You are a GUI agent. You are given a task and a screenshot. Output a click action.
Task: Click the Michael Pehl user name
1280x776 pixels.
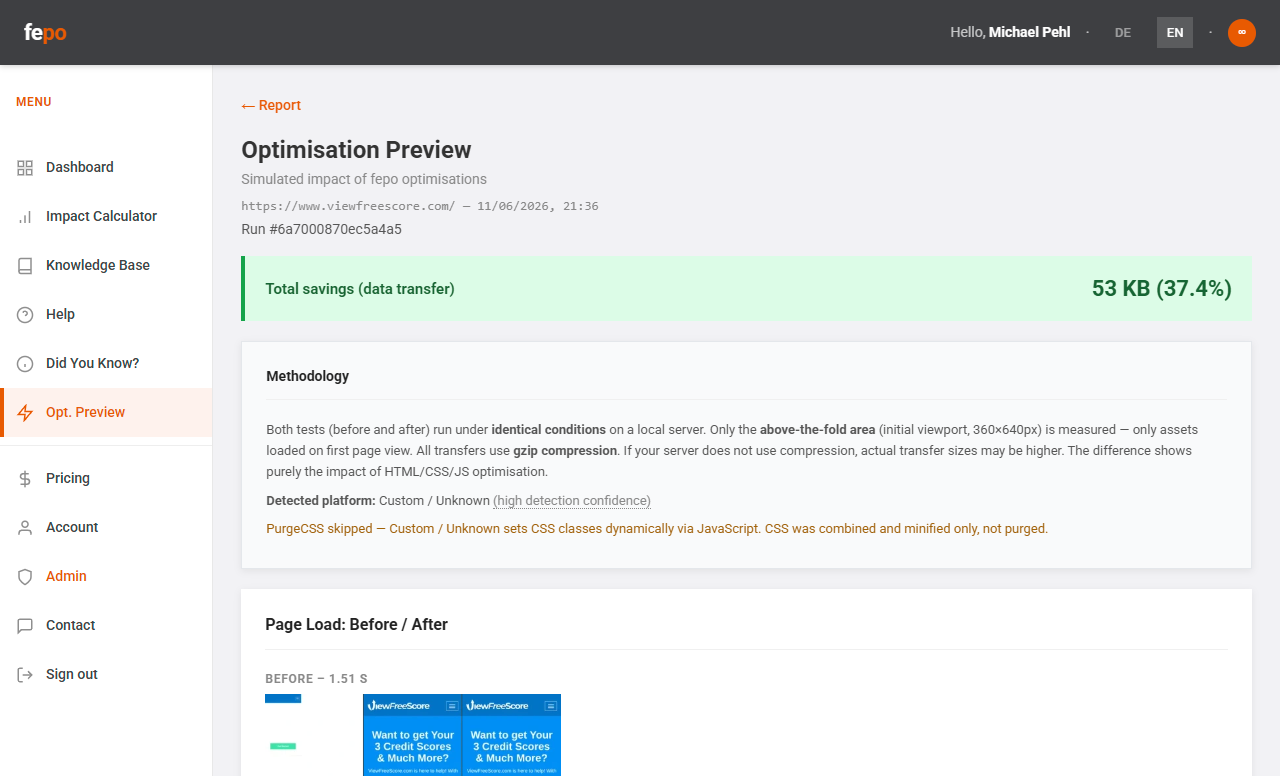[x=1029, y=32]
